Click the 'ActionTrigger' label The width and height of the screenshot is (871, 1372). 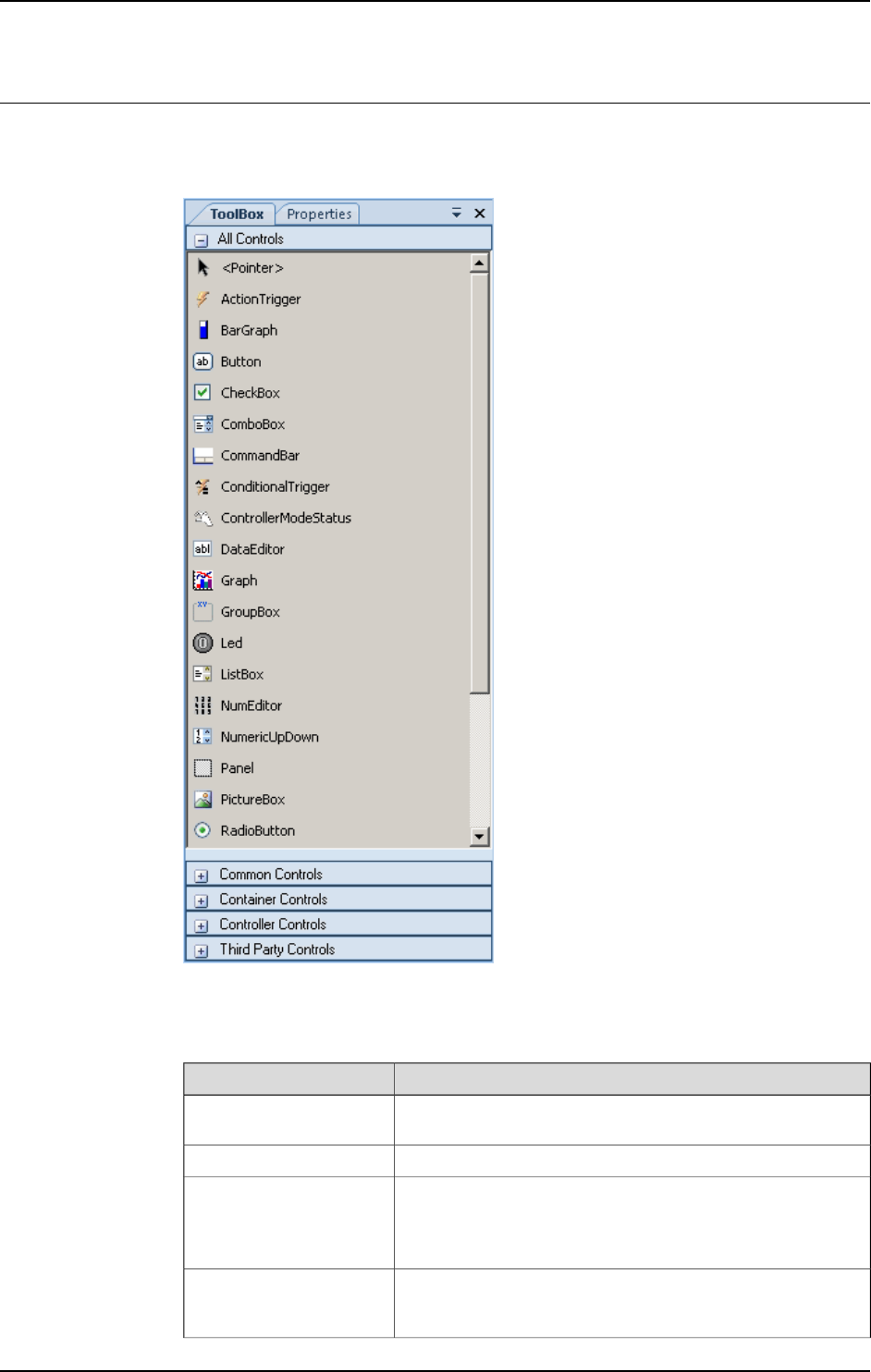[261, 300]
